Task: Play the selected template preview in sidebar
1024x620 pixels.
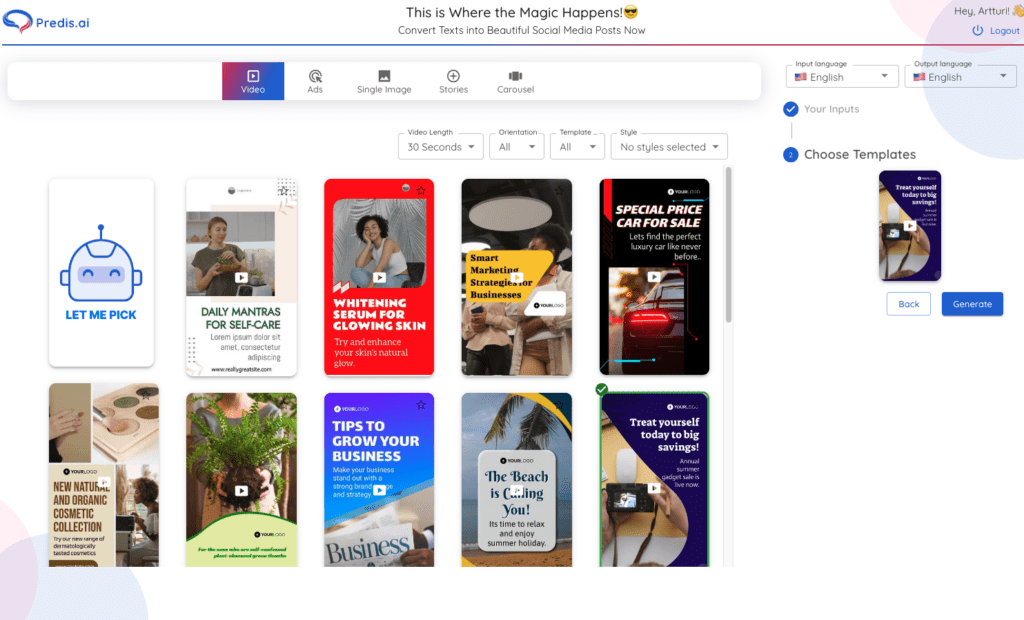Action: click(910, 226)
